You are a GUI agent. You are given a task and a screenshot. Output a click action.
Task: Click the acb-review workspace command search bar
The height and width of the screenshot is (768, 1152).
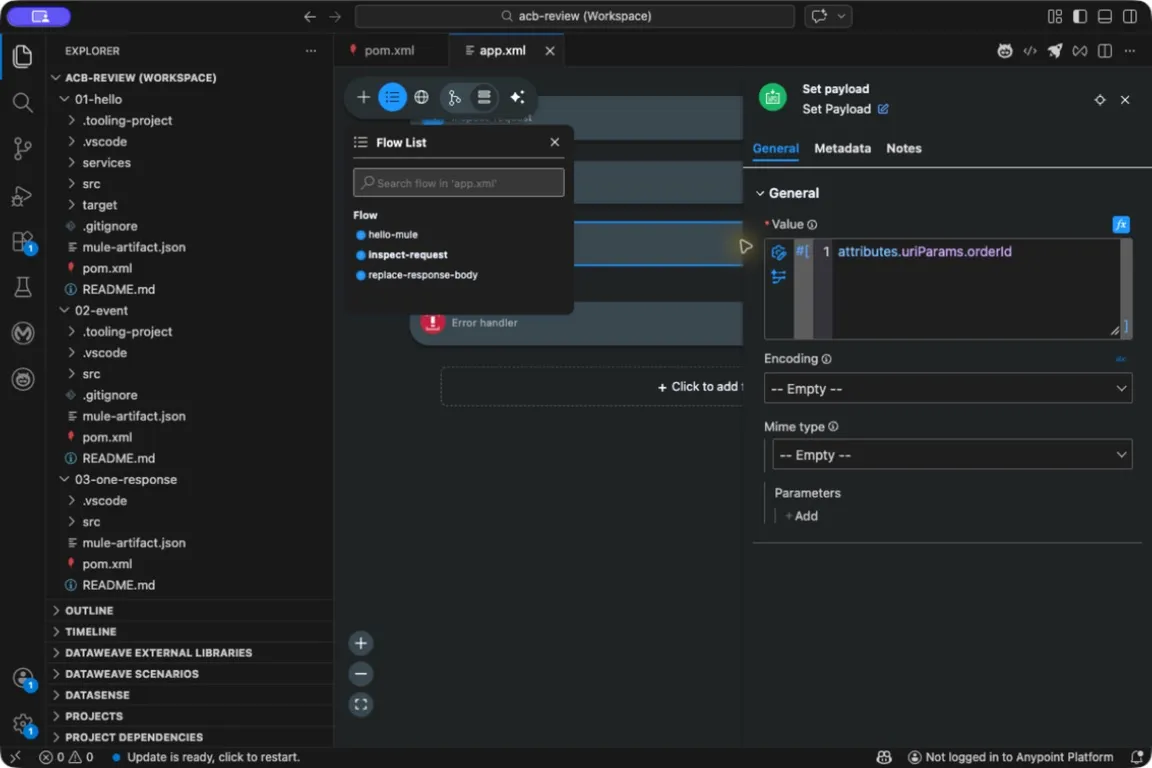click(575, 16)
